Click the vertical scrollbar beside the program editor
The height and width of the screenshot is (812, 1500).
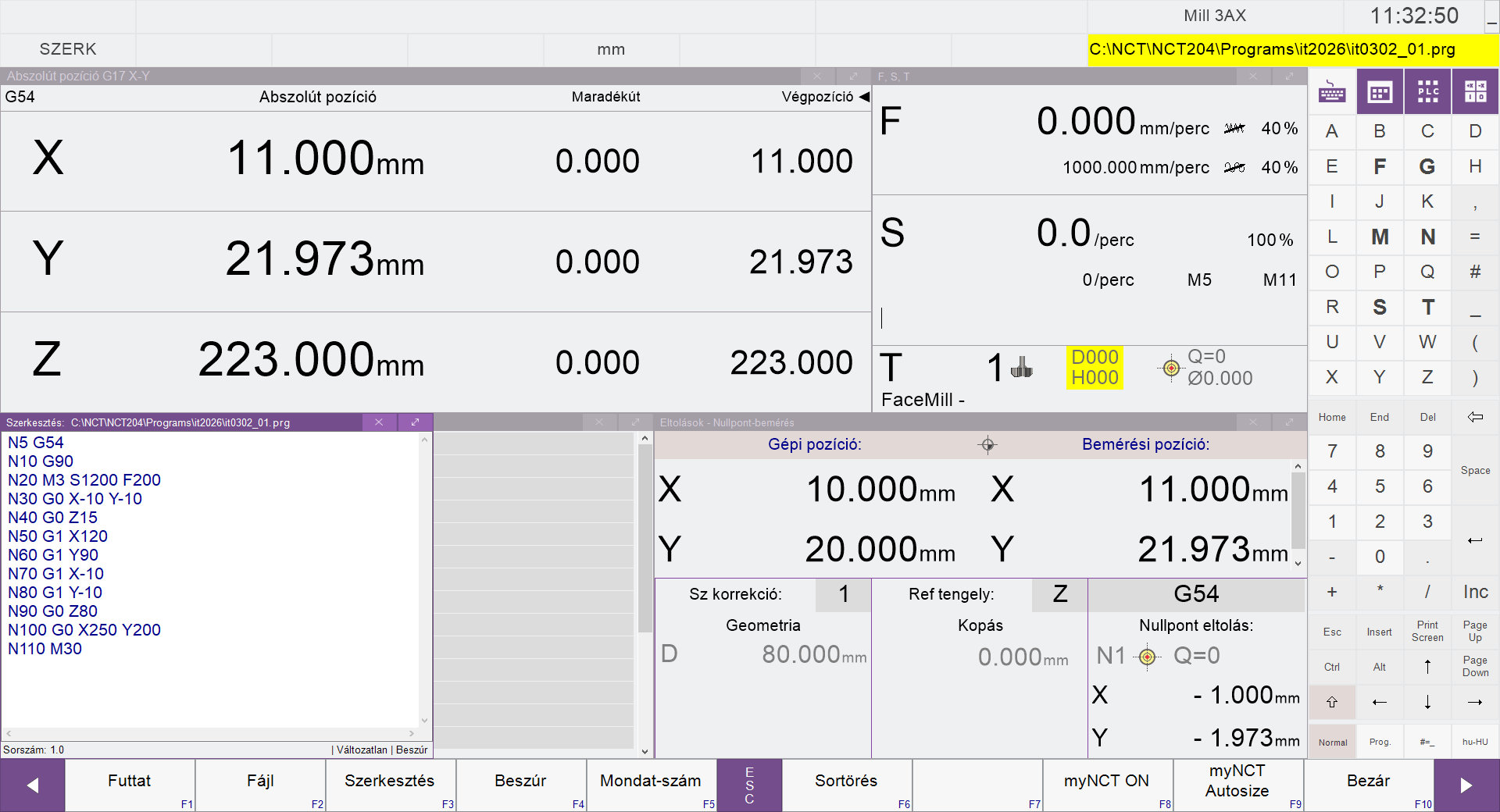pos(424,579)
